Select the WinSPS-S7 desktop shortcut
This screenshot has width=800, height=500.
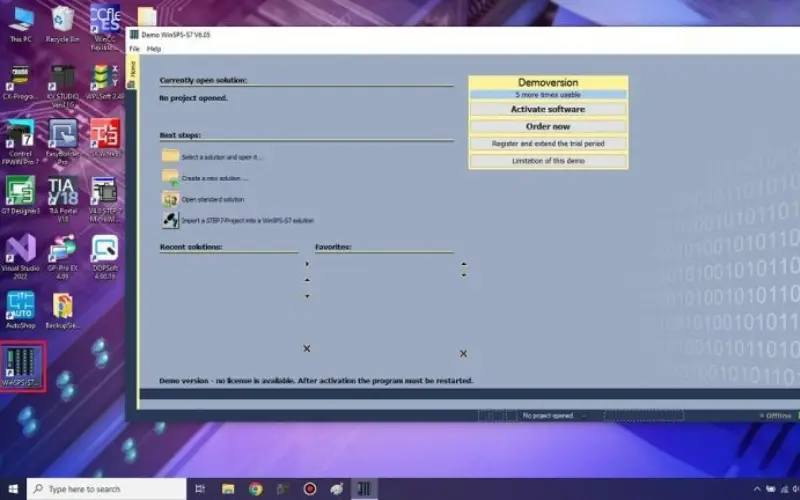(22, 367)
